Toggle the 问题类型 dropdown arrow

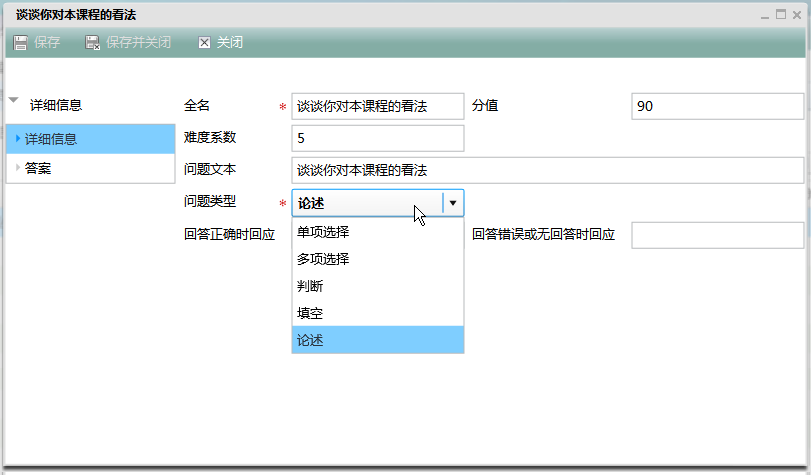453,203
